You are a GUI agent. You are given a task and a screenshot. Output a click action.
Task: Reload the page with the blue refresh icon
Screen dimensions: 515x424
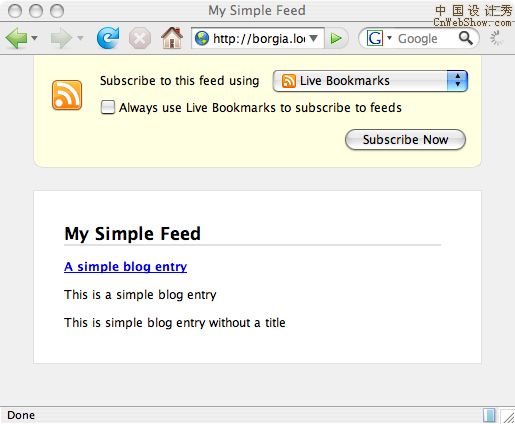tap(108, 38)
